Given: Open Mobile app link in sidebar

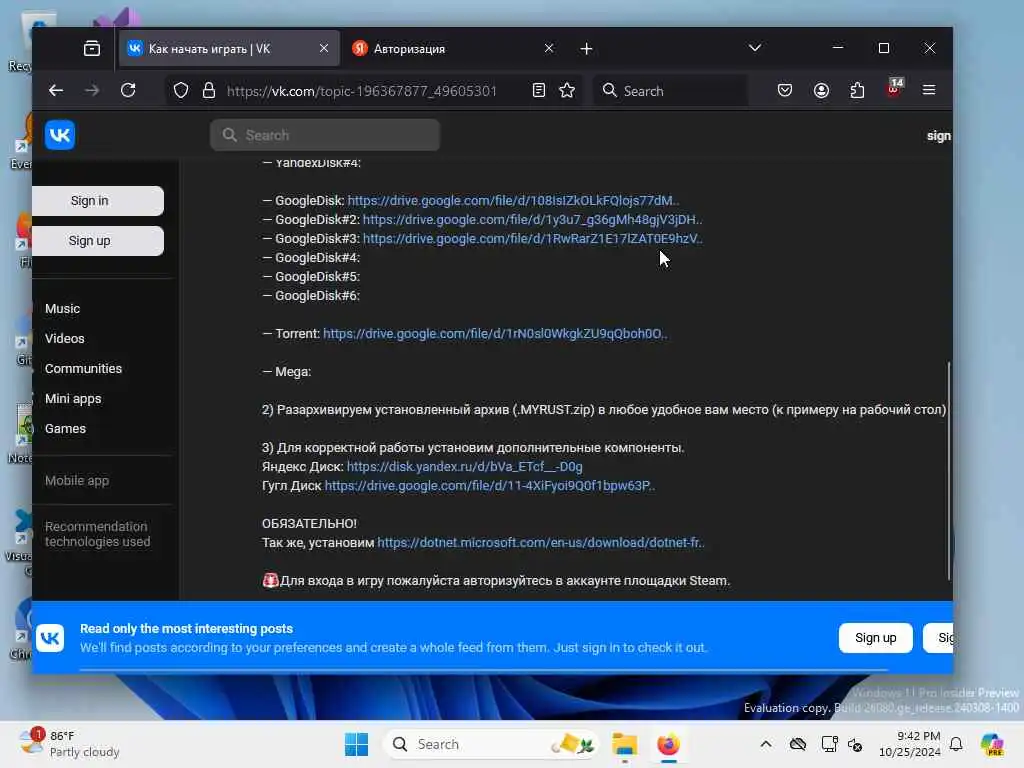Looking at the screenshot, I should (x=77, y=481).
